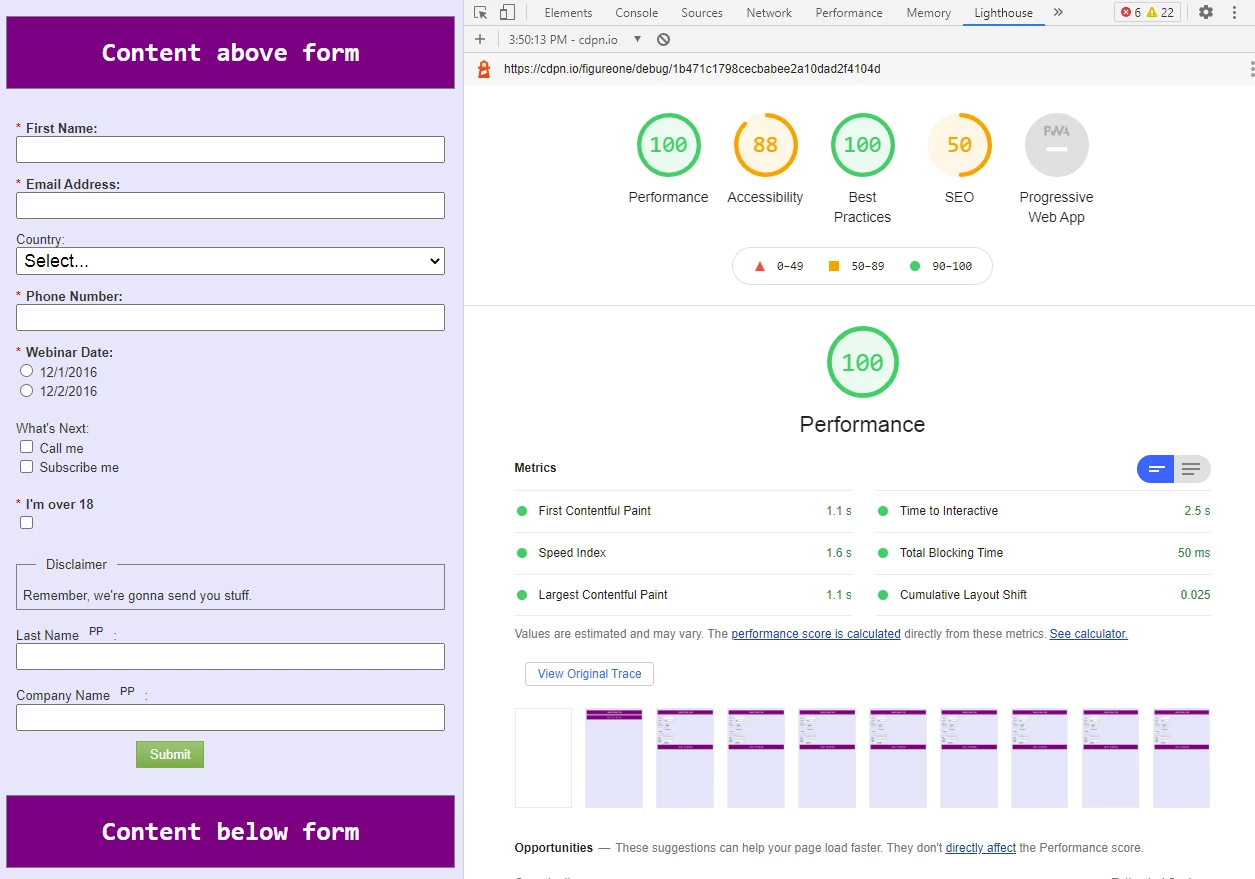Screen dimensions: 1255x879
Task: Open the Country select dropdown
Action: (230, 261)
